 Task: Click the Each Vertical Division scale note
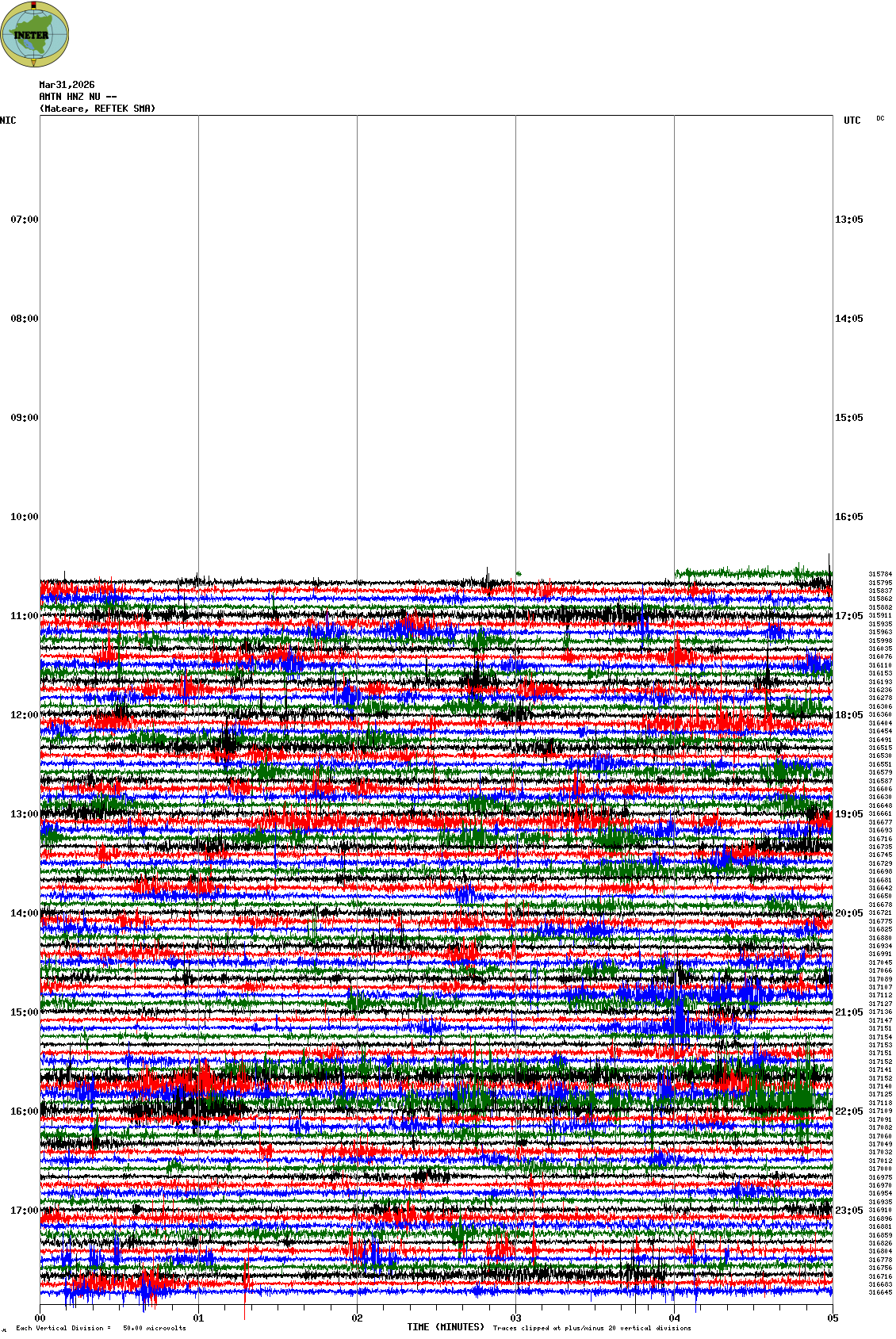coord(101,1328)
